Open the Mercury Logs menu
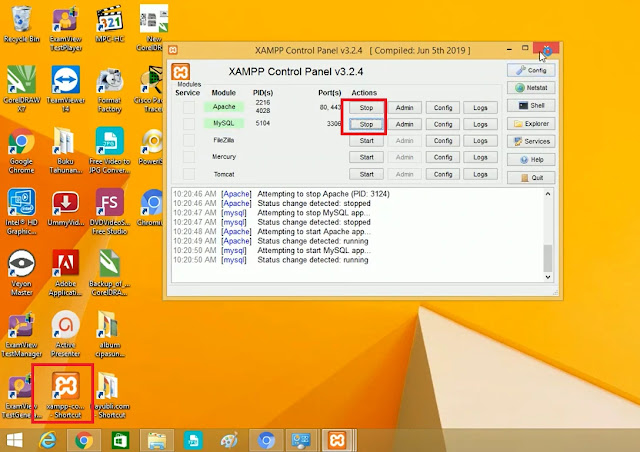This screenshot has width=640, height=452. (x=480, y=157)
